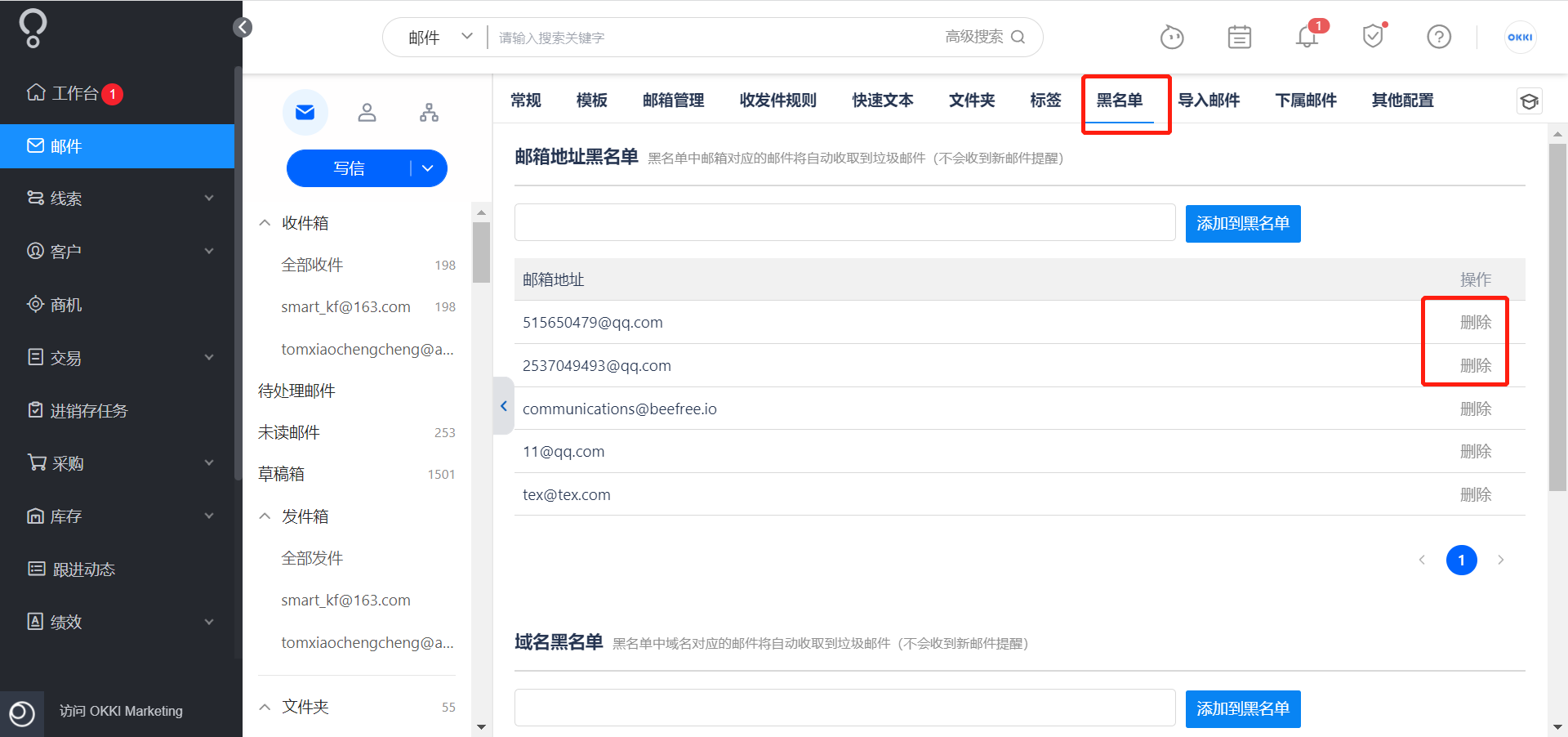The height and width of the screenshot is (737, 1568).
Task: Delete 11@qq.com from blacklist
Action: pyautogui.click(x=1476, y=451)
